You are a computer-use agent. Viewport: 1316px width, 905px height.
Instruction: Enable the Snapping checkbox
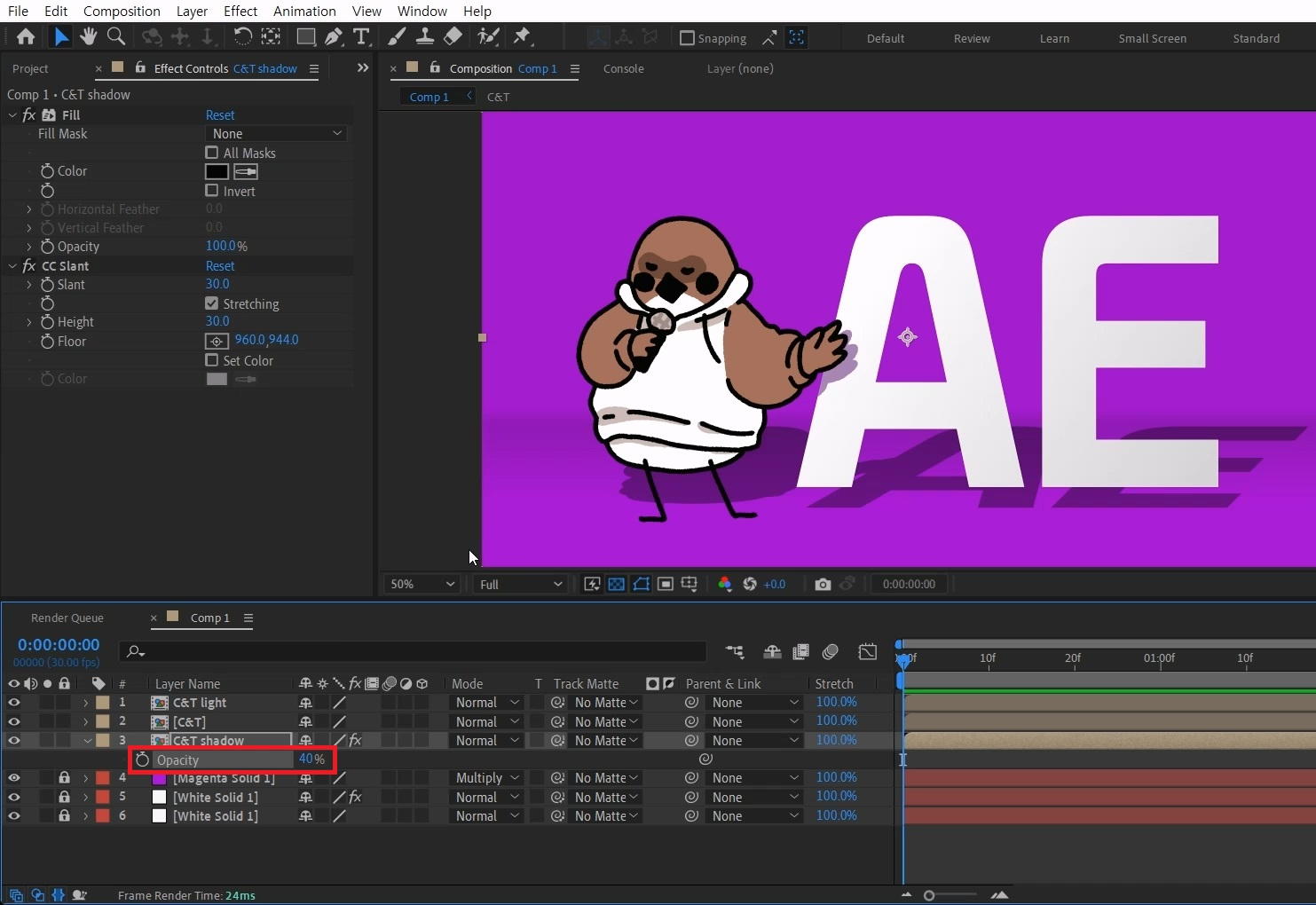(687, 38)
